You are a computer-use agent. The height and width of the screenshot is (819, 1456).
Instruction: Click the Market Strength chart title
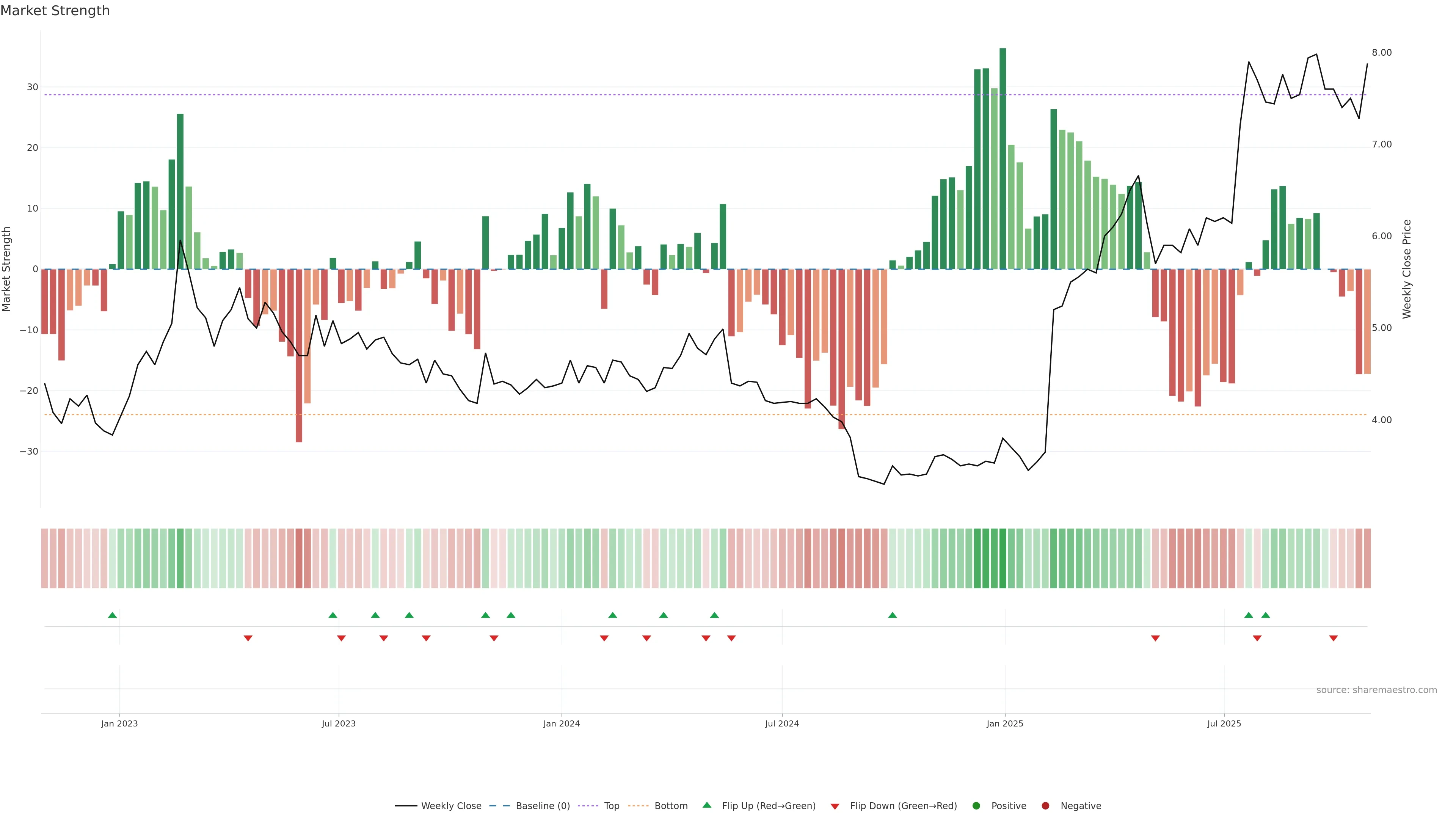pos(55,11)
